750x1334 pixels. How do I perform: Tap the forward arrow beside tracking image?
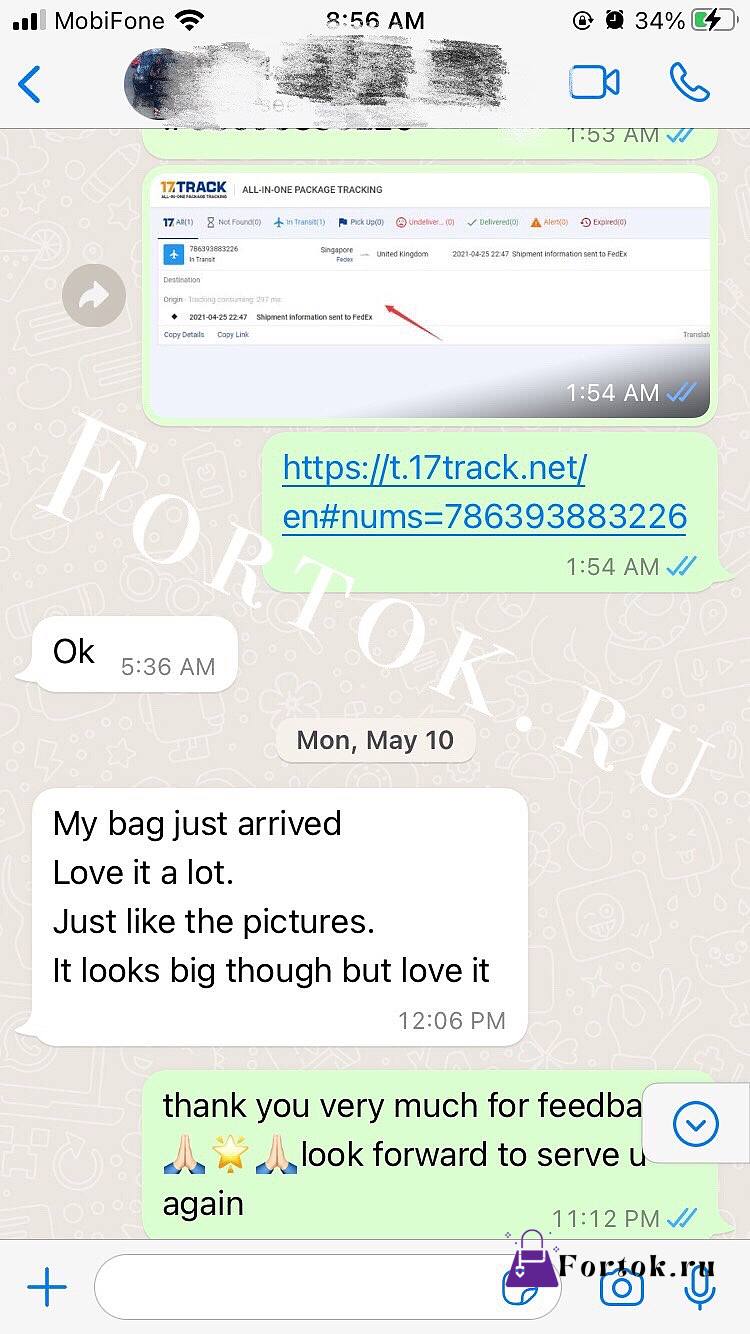94,295
